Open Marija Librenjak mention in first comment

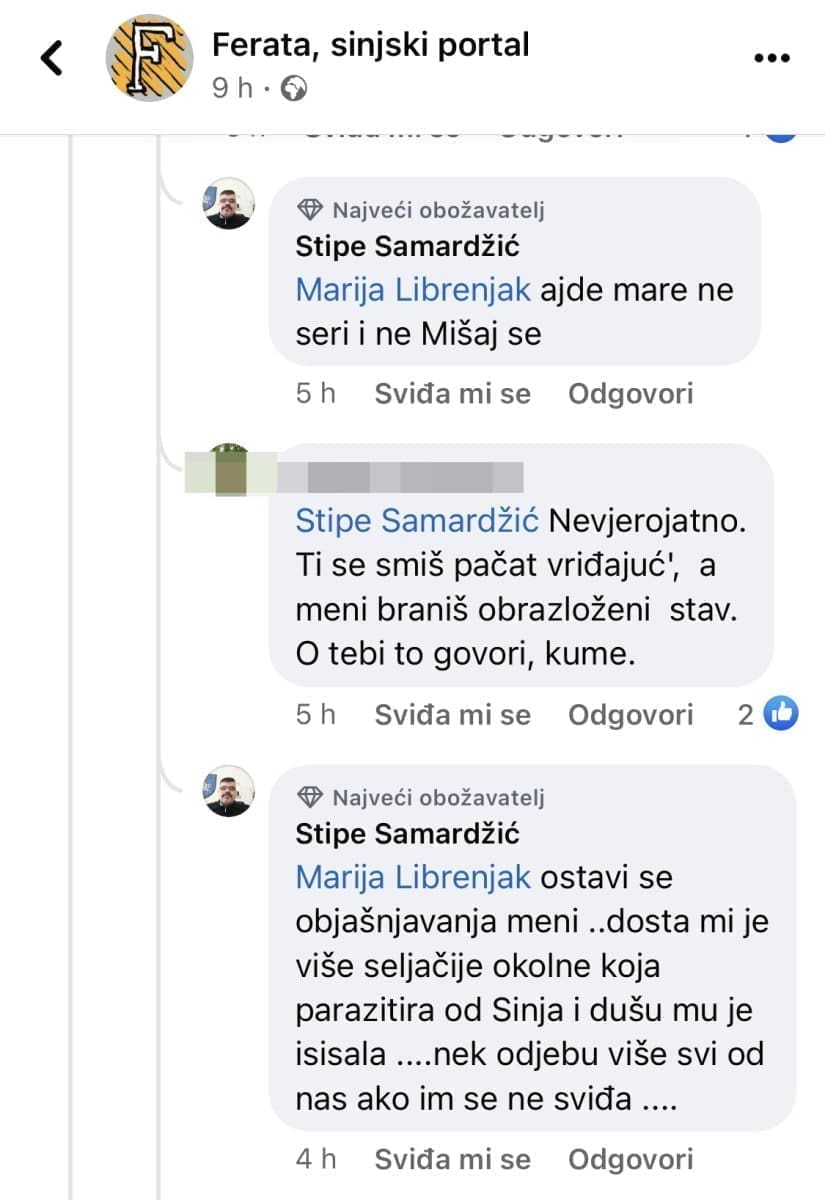413,290
